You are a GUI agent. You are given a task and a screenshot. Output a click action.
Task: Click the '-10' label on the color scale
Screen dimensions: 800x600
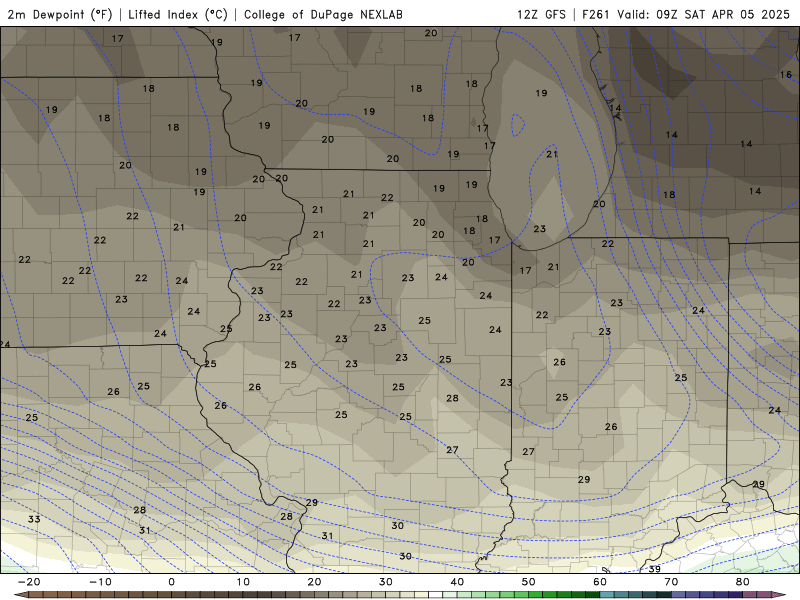point(100,582)
